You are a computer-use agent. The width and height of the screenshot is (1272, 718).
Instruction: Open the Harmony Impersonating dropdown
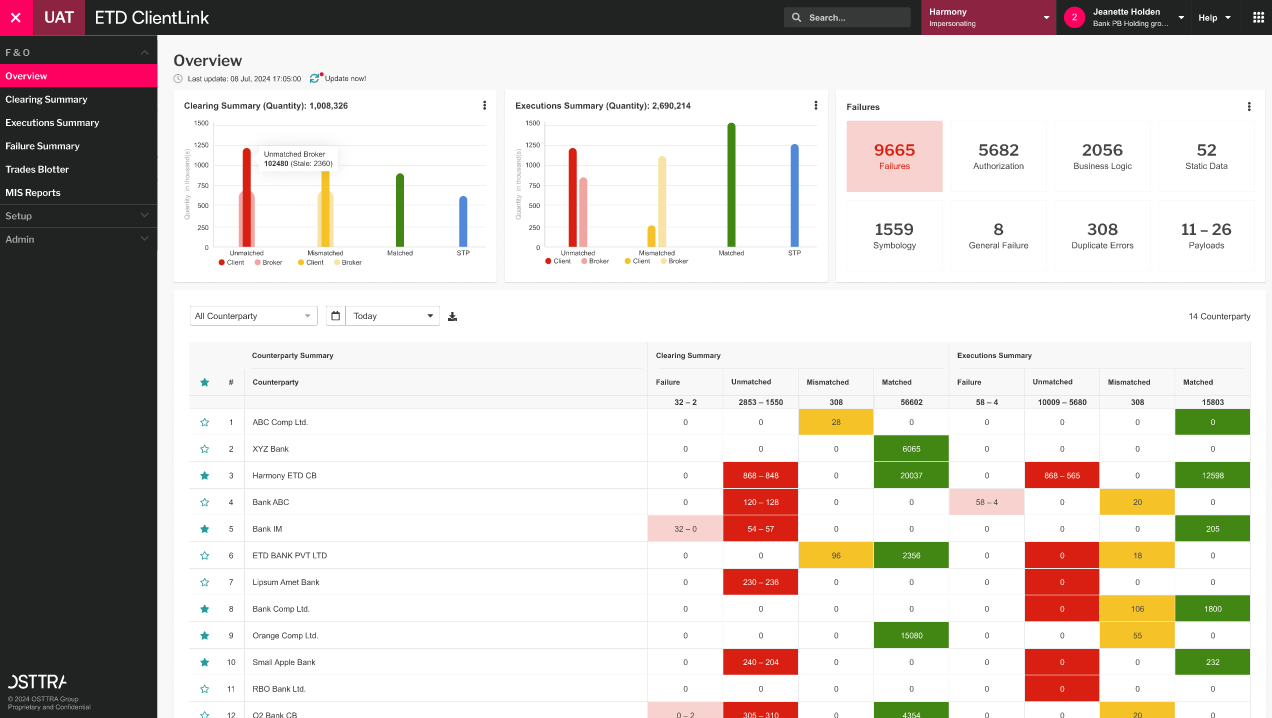pos(988,17)
